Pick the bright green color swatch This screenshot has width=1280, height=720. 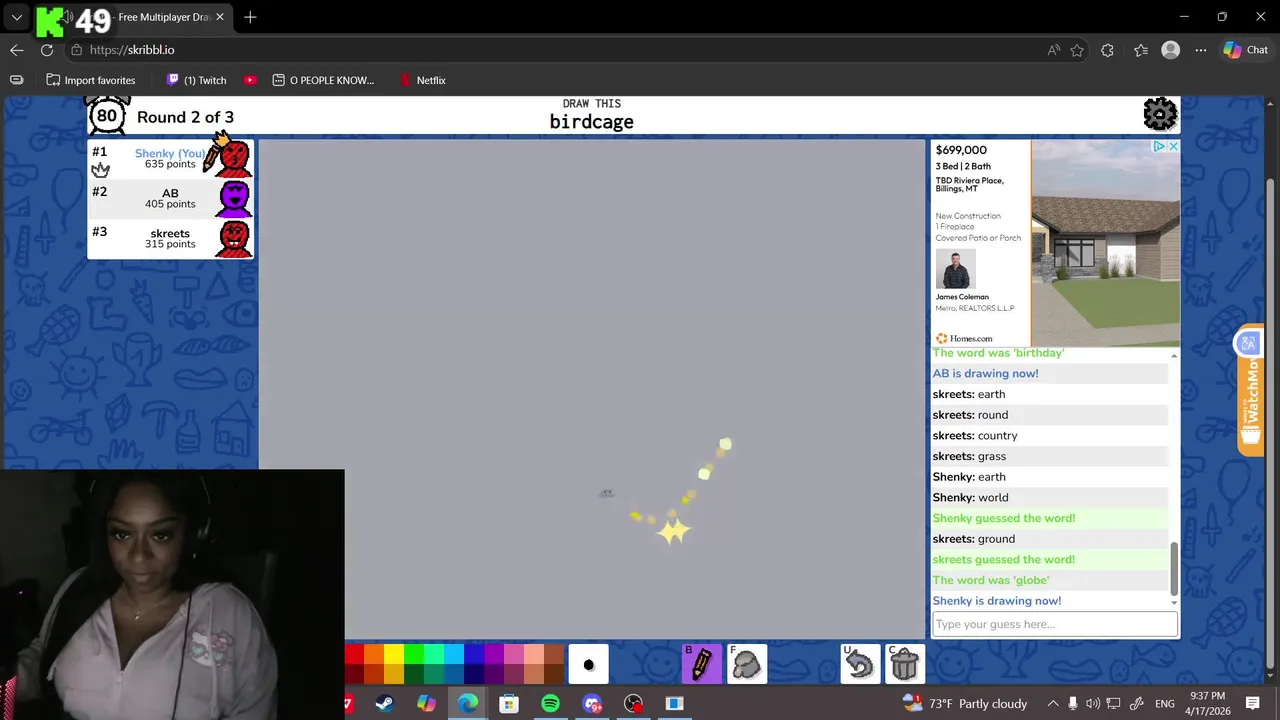[414, 654]
